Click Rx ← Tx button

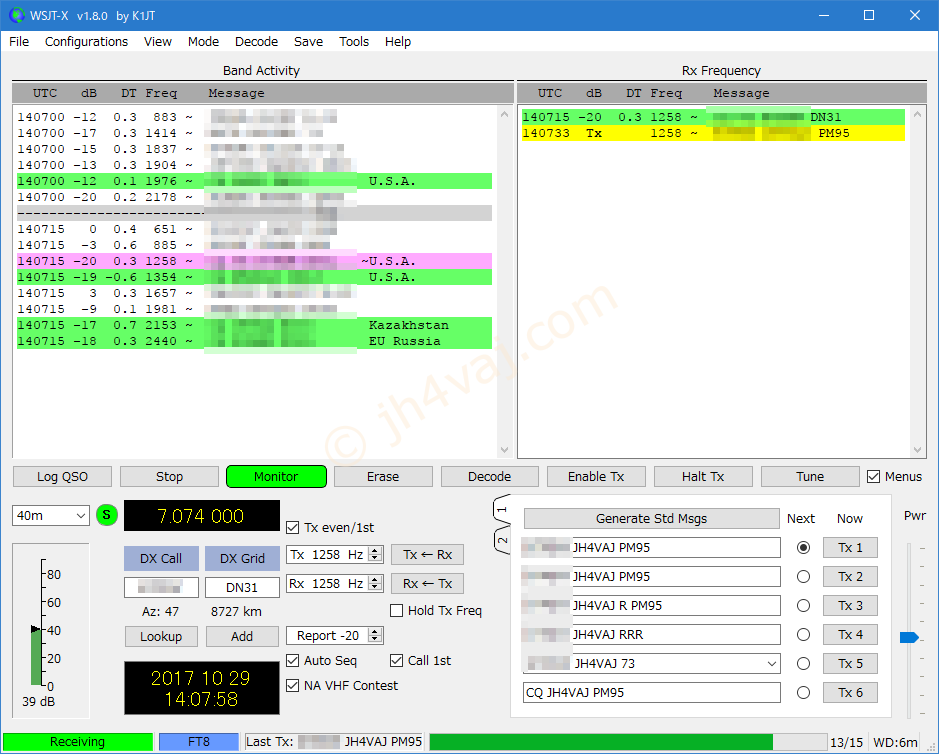[x=428, y=583]
